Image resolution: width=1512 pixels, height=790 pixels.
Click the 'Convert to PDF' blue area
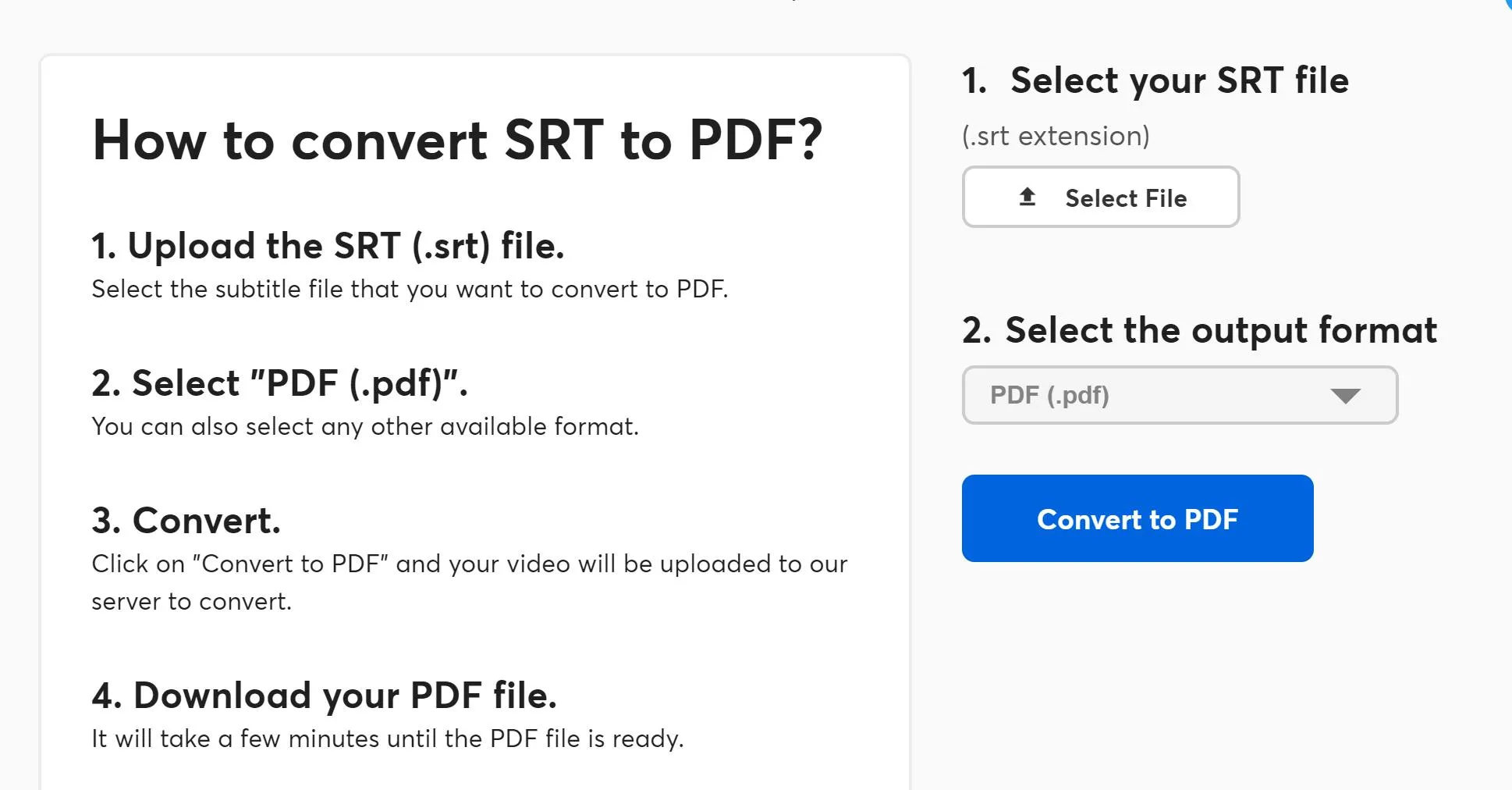(x=1137, y=518)
